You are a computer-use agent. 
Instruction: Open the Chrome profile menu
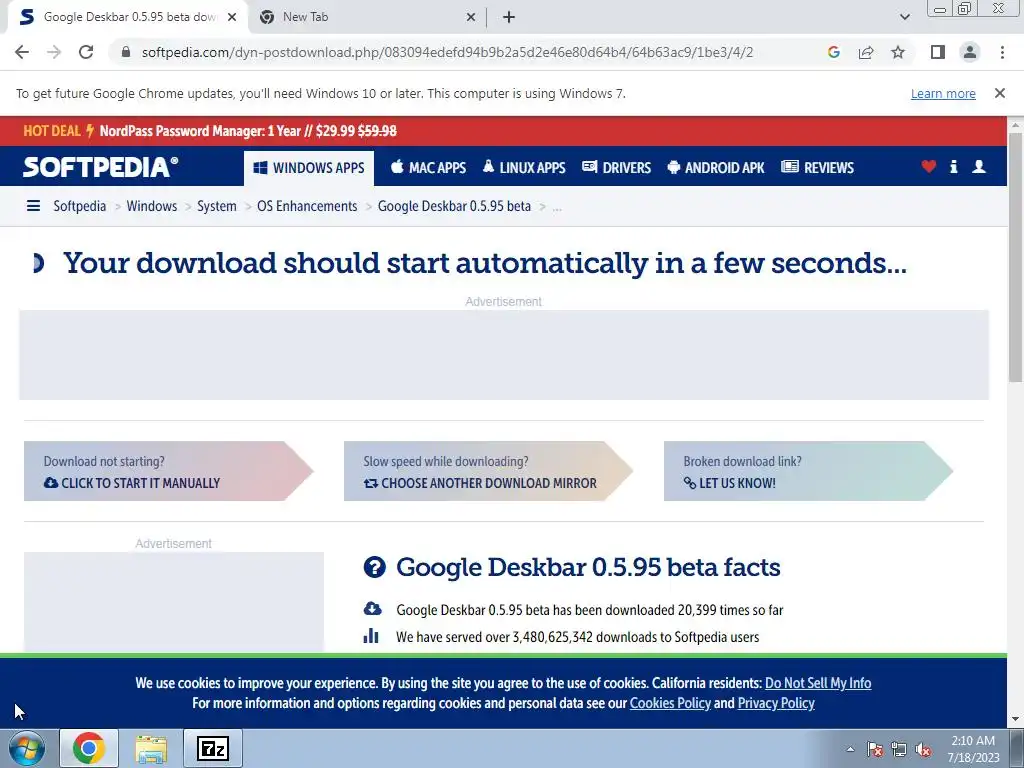pos(970,52)
